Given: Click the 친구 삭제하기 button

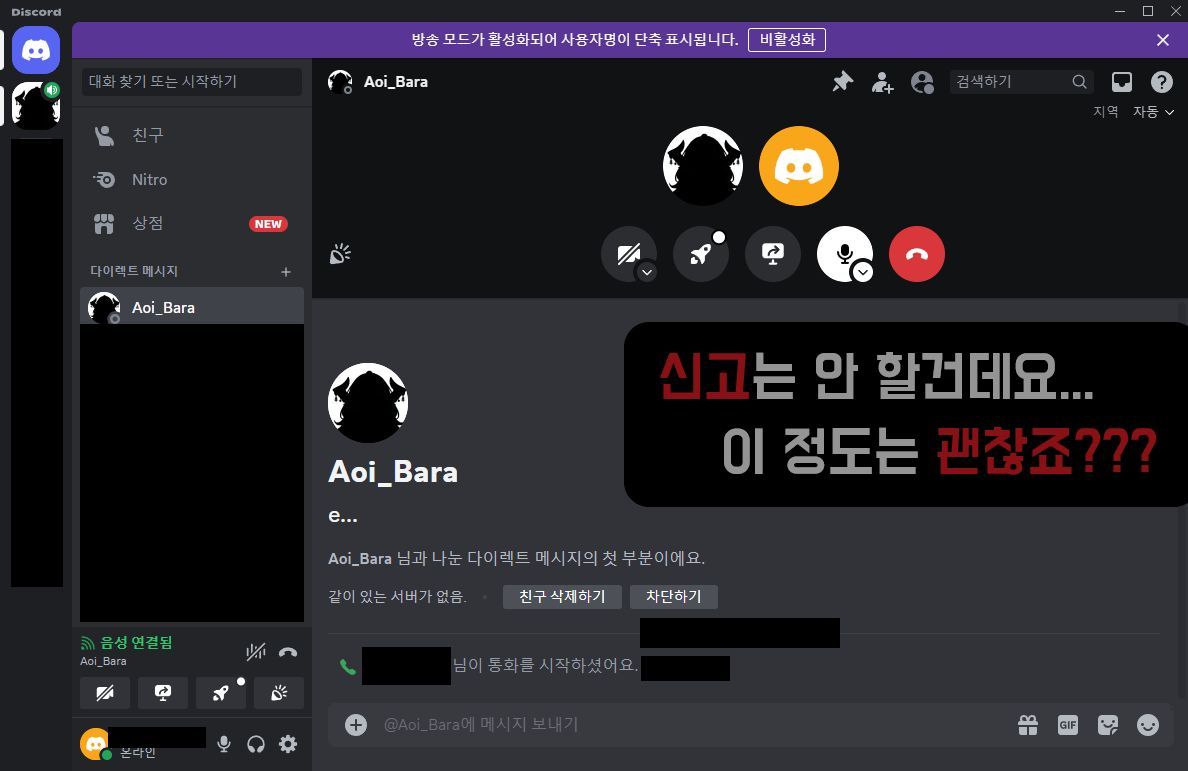Looking at the screenshot, I should coord(562,596).
